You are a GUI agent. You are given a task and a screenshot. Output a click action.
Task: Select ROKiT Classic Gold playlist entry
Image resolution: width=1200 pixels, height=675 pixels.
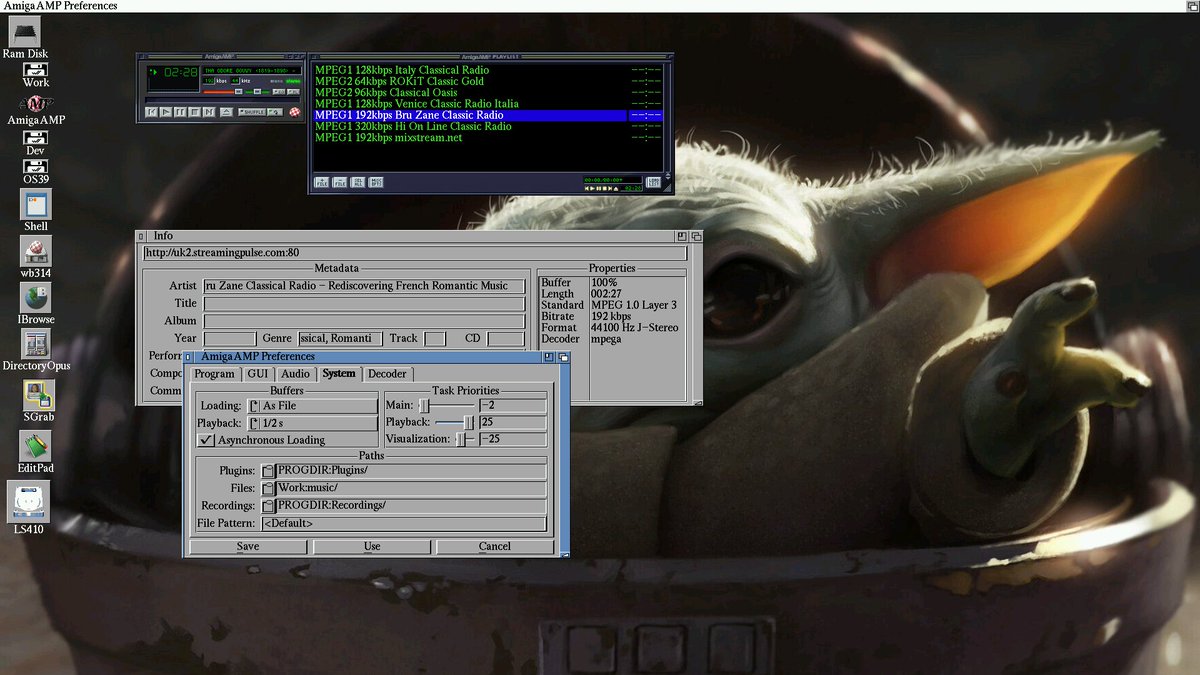point(488,81)
